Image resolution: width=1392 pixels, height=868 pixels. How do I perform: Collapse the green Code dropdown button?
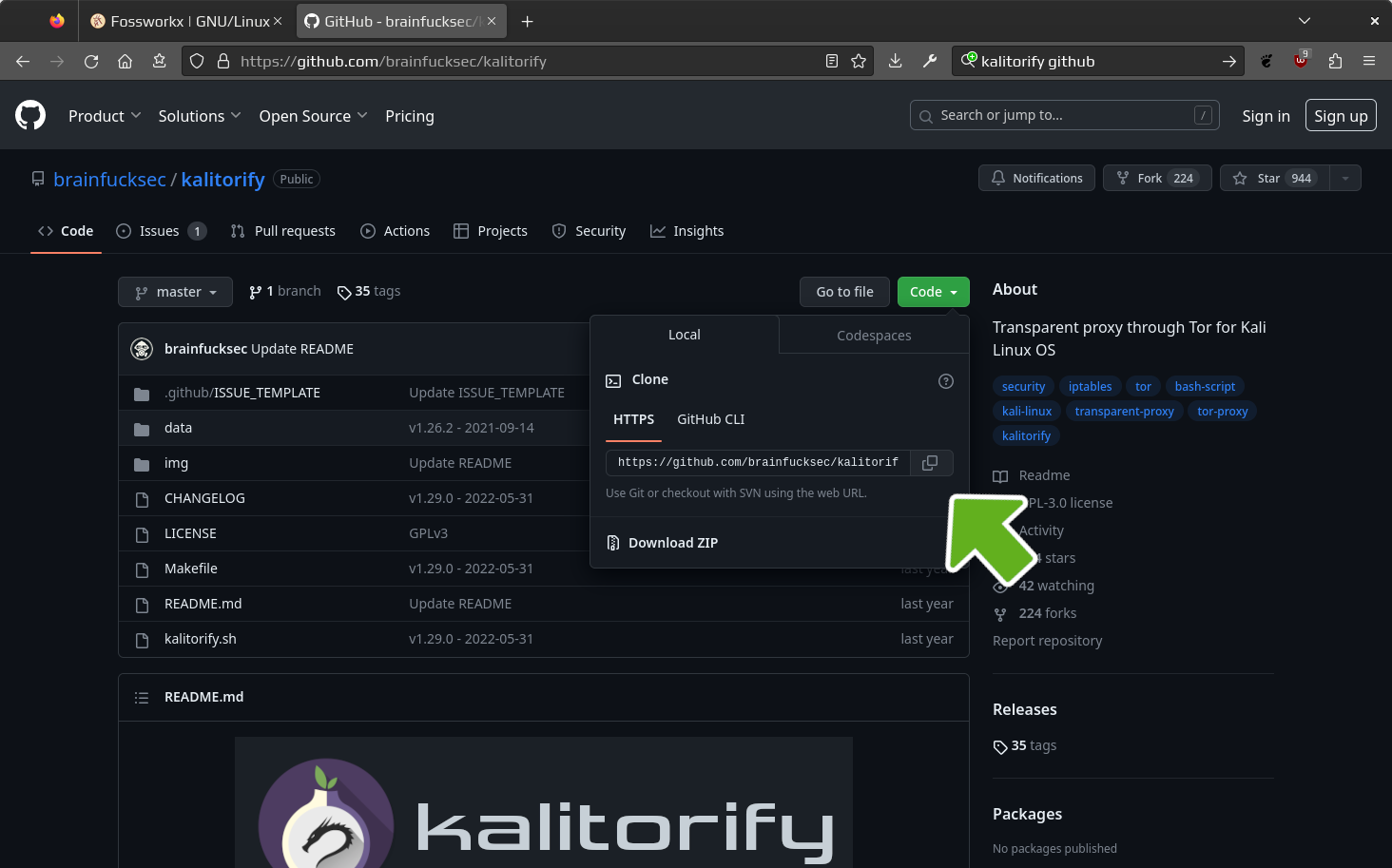click(933, 292)
